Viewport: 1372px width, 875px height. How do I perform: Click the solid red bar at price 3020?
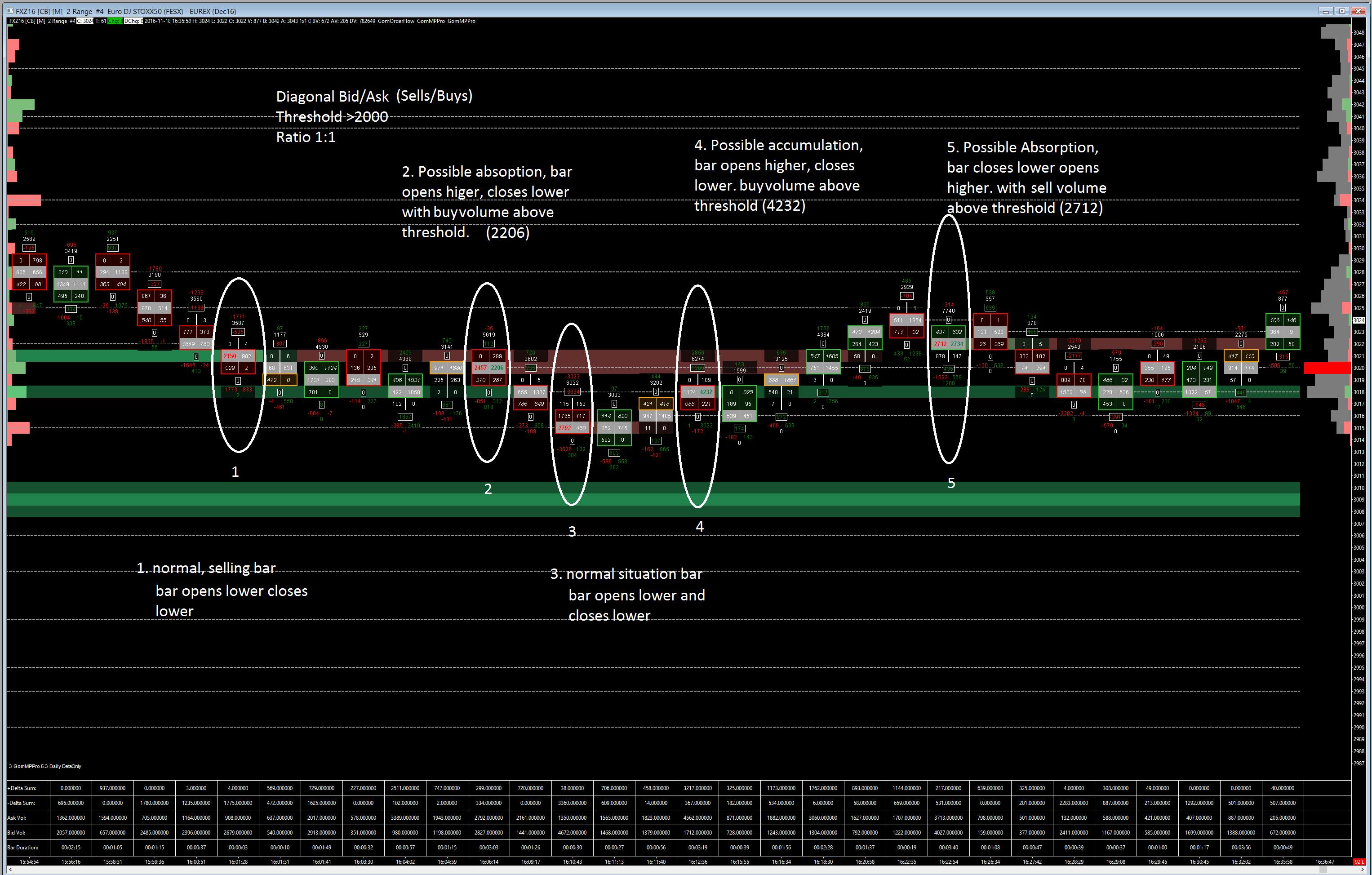pyautogui.click(x=1327, y=368)
